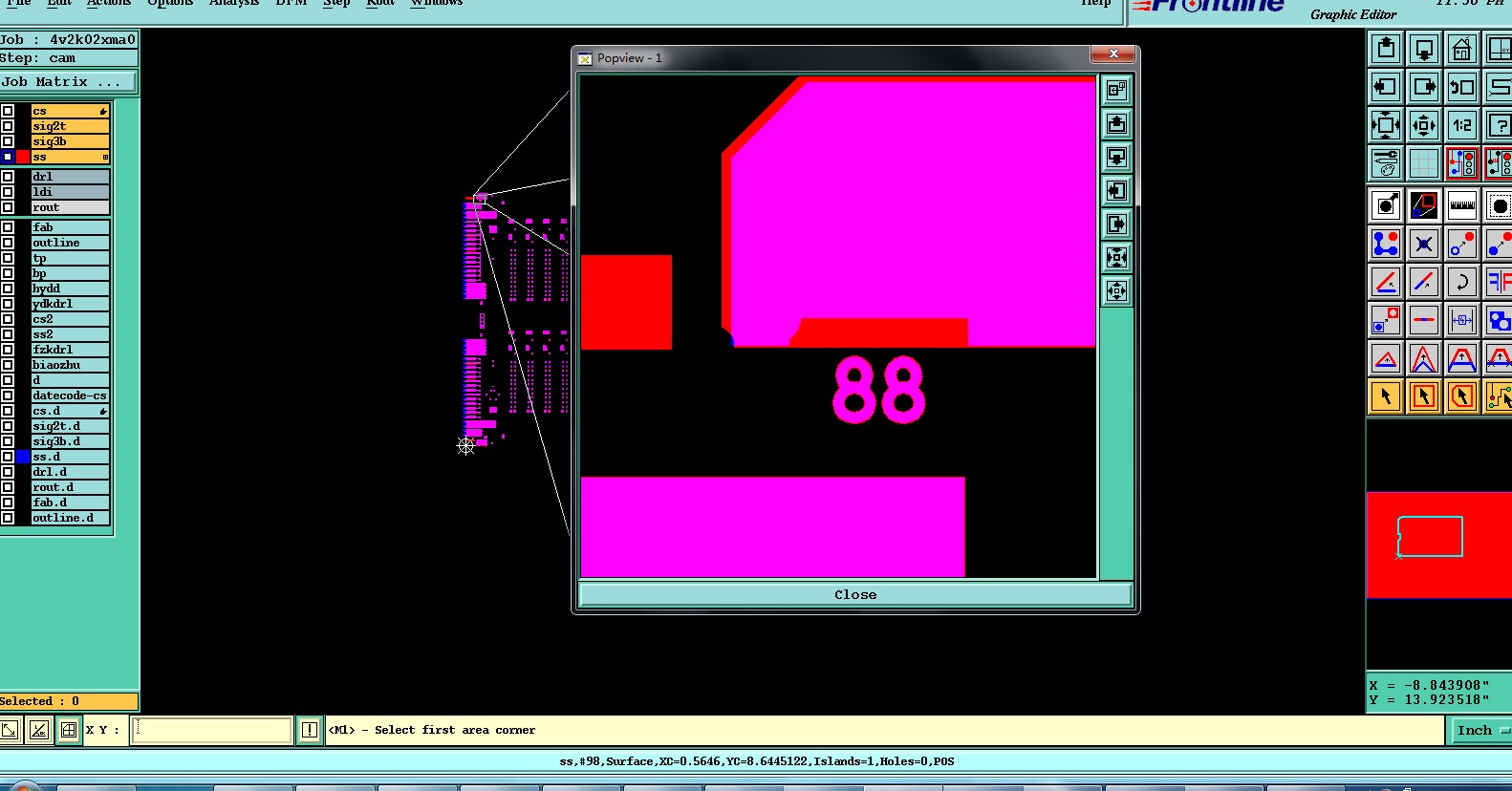The height and width of the screenshot is (791, 1512).
Task: Click the circular rotate arrow tool
Action: (x=1462, y=282)
